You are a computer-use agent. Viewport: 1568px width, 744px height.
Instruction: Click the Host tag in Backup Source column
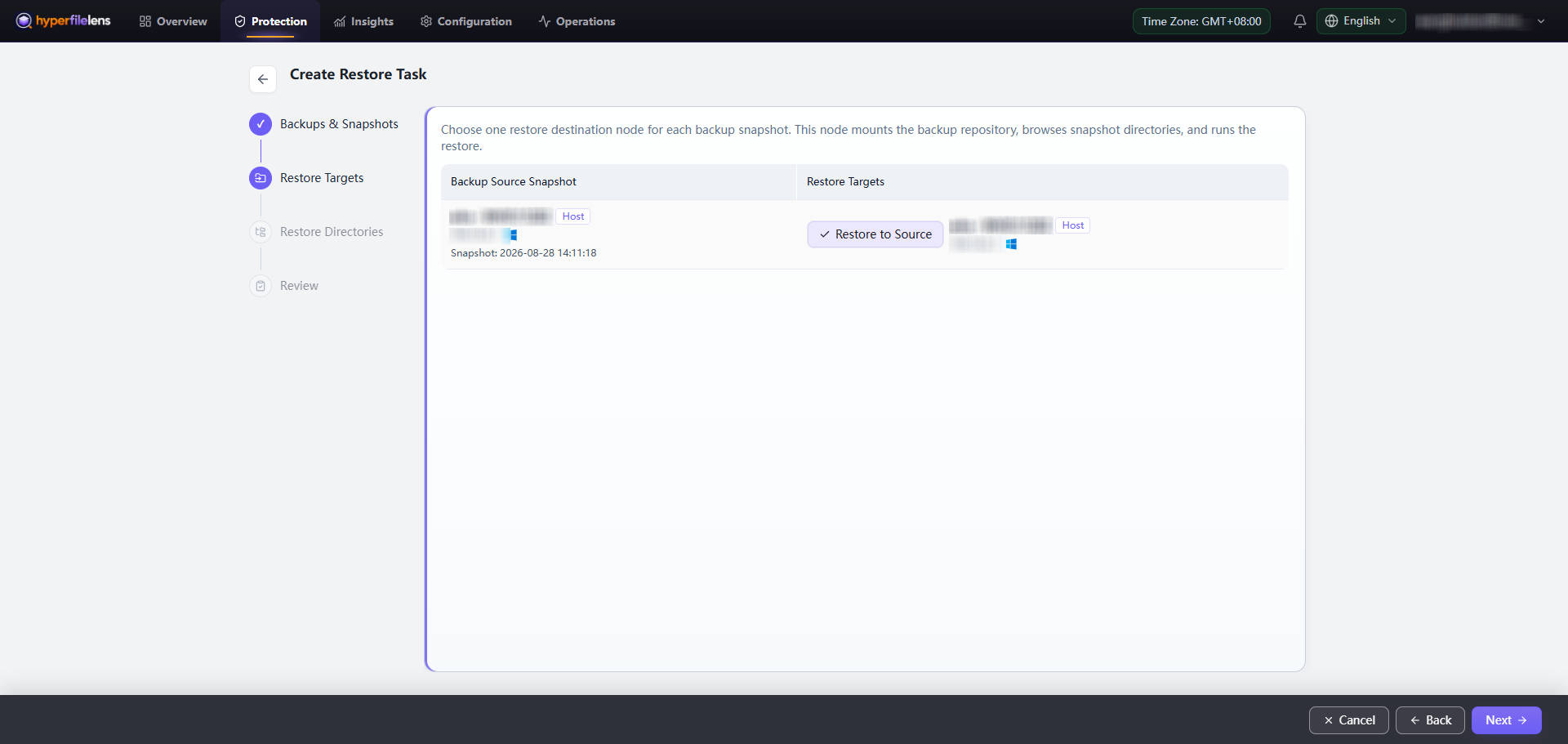(x=573, y=216)
